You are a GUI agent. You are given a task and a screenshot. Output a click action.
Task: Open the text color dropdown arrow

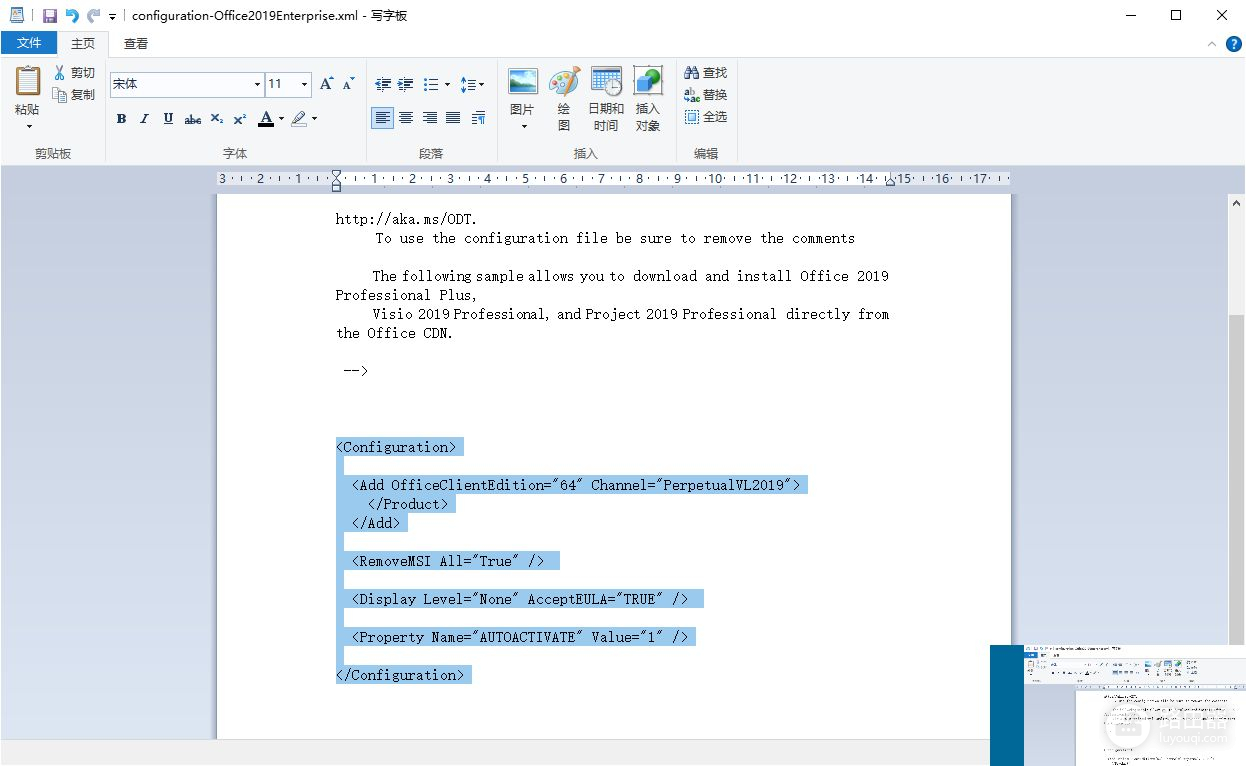click(x=281, y=119)
